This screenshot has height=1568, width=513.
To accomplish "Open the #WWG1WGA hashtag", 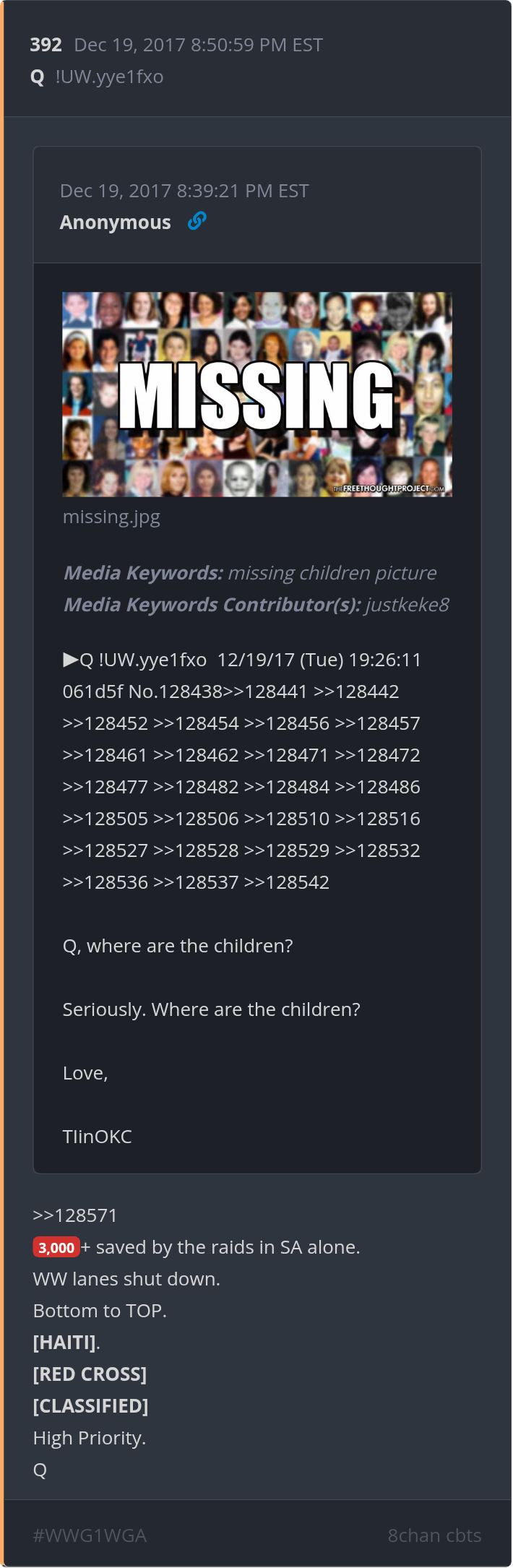I will click(90, 1535).
